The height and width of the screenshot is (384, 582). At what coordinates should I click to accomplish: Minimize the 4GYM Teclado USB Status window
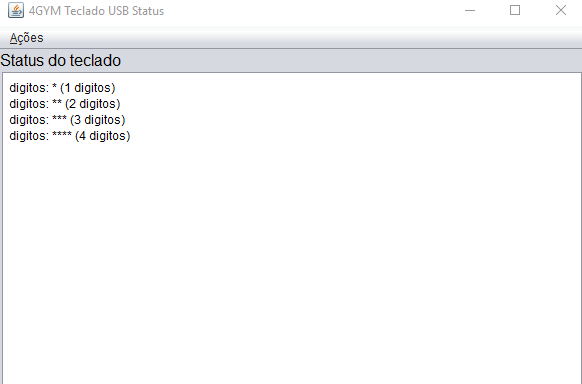[x=470, y=10]
